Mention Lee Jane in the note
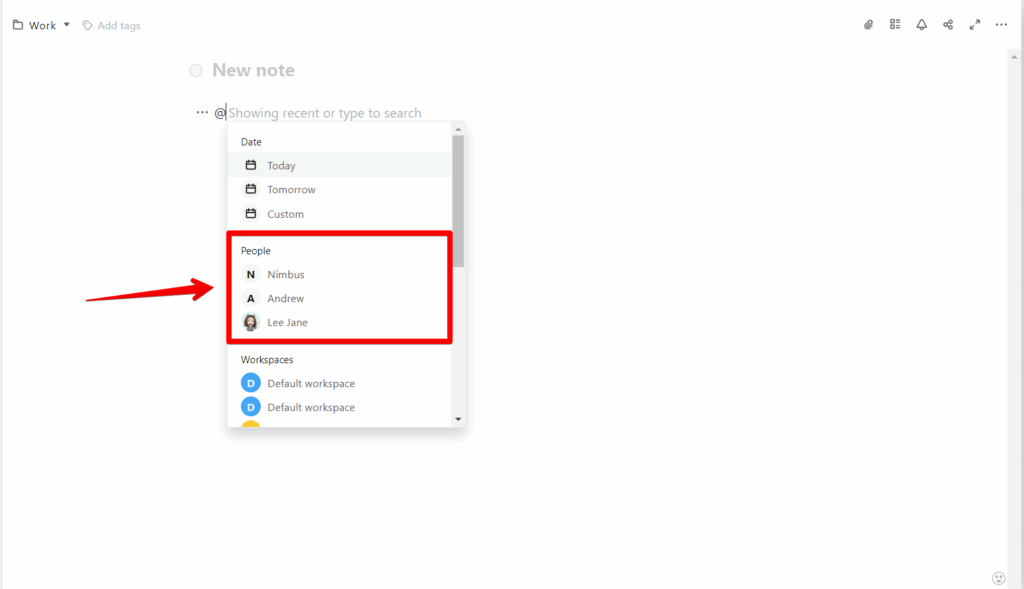Screen dimensions: 1024x589 [x=287, y=322]
